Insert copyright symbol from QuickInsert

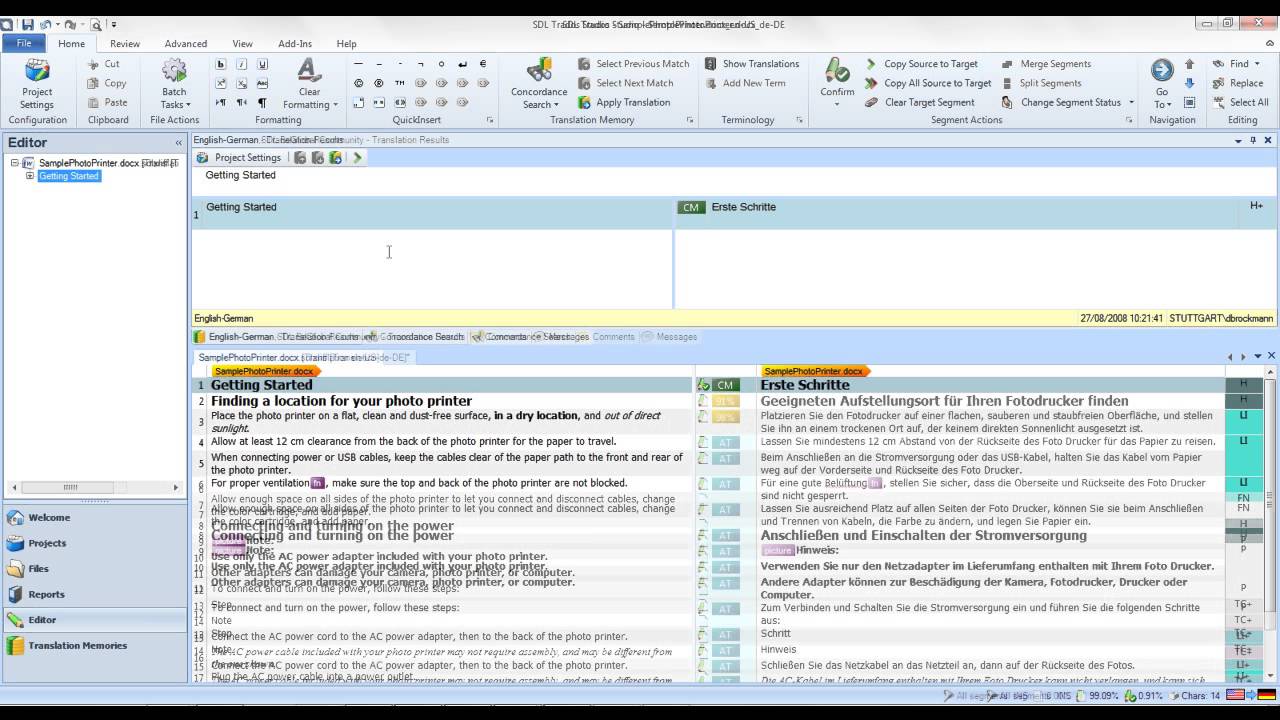tap(358, 83)
